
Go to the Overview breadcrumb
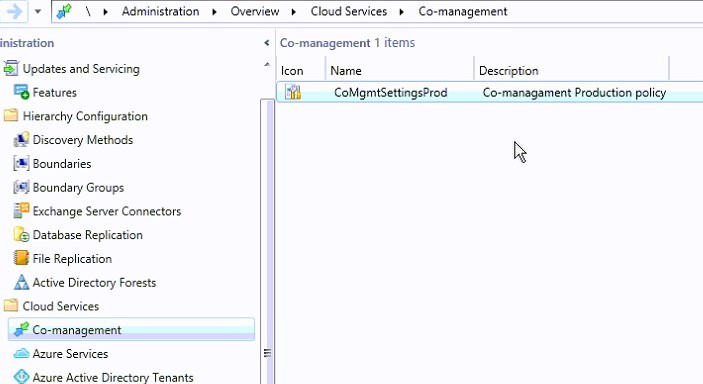pos(255,12)
